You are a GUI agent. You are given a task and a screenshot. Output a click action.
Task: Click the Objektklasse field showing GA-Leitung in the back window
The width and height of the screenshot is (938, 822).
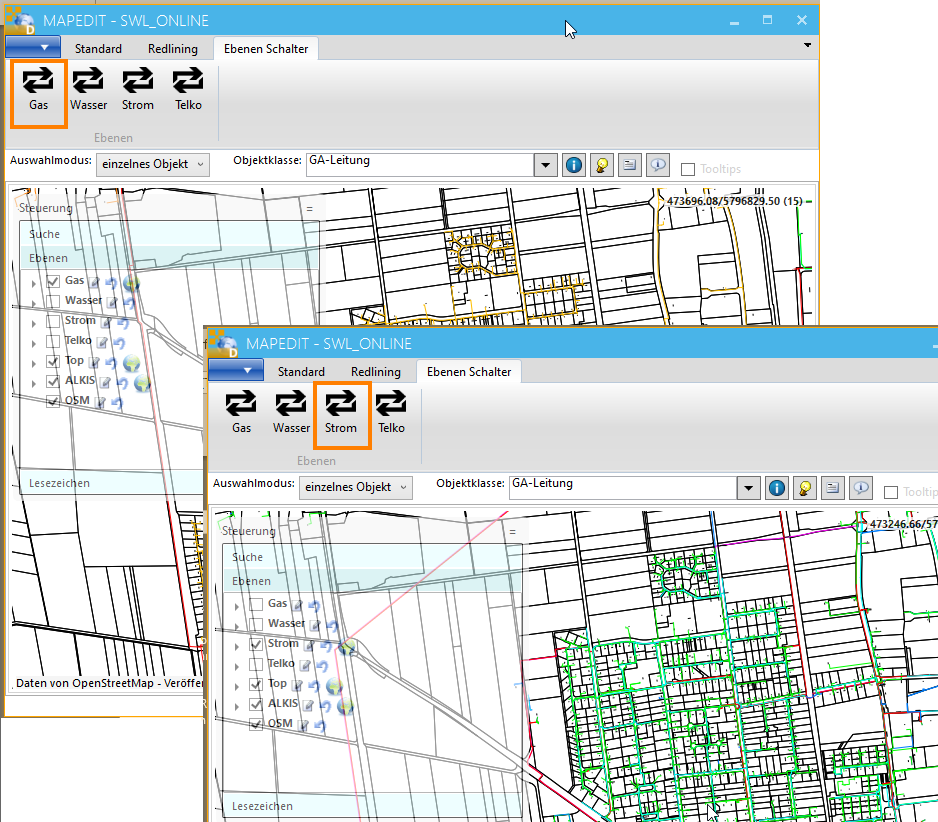420,164
